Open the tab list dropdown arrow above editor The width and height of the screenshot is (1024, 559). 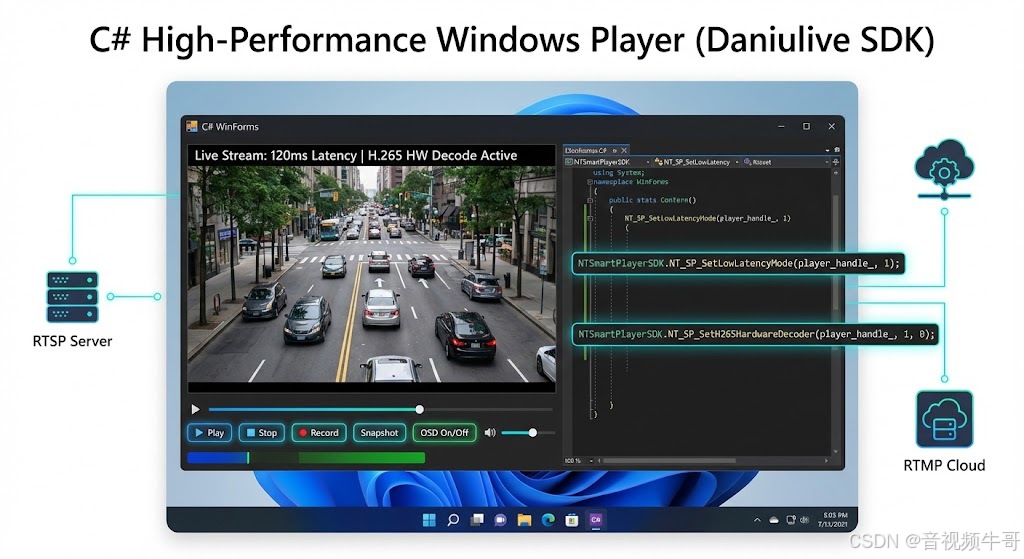click(x=827, y=151)
